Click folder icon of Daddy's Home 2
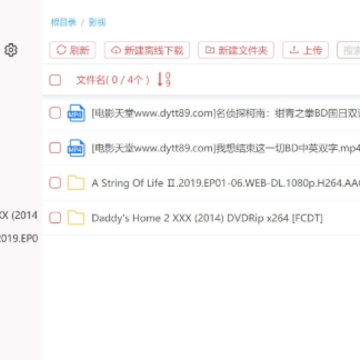 point(76,218)
